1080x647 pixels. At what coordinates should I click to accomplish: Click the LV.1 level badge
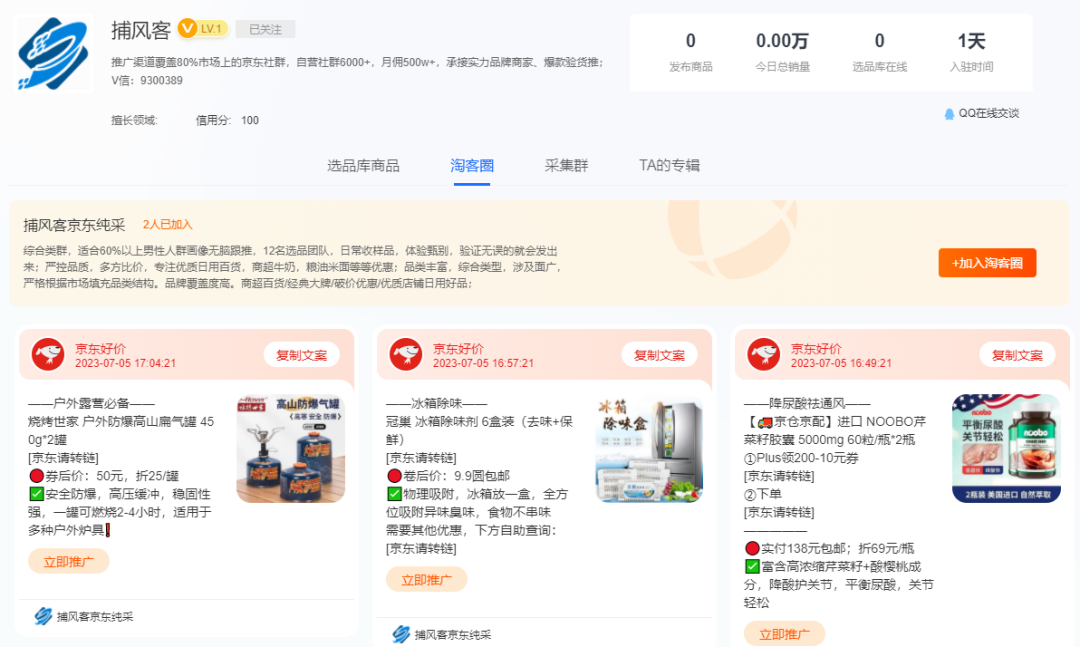click(x=212, y=29)
